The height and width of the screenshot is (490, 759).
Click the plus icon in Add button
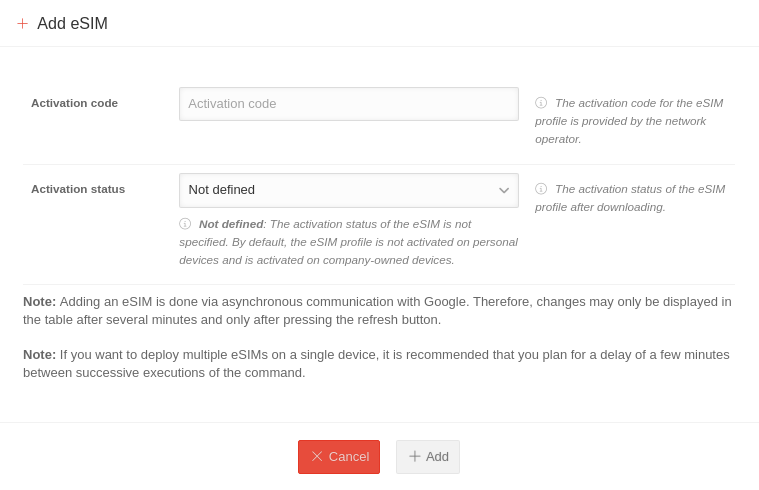point(415,456)
